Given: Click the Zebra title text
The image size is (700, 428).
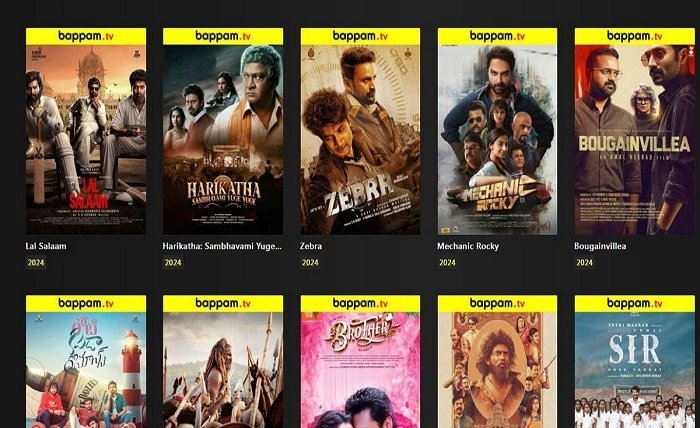Looking at the screenshot, I should coord(311,246).
